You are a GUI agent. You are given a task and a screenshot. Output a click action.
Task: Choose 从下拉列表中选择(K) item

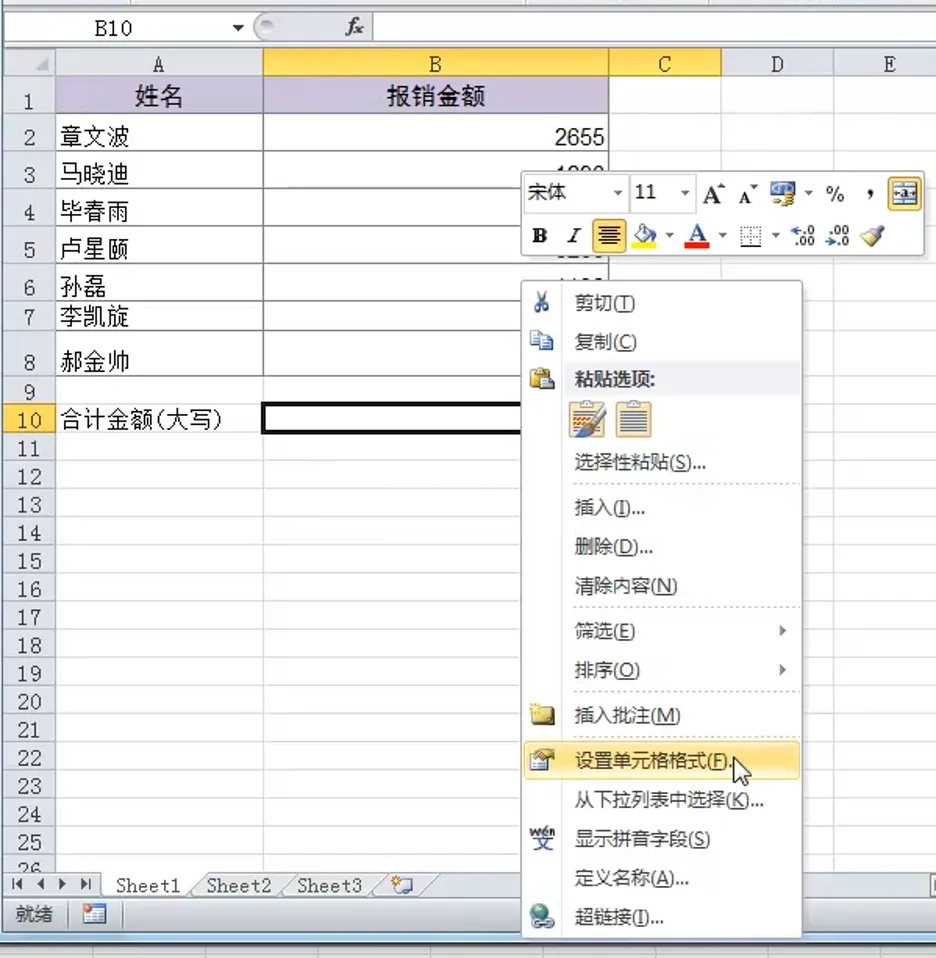(662, 800)
